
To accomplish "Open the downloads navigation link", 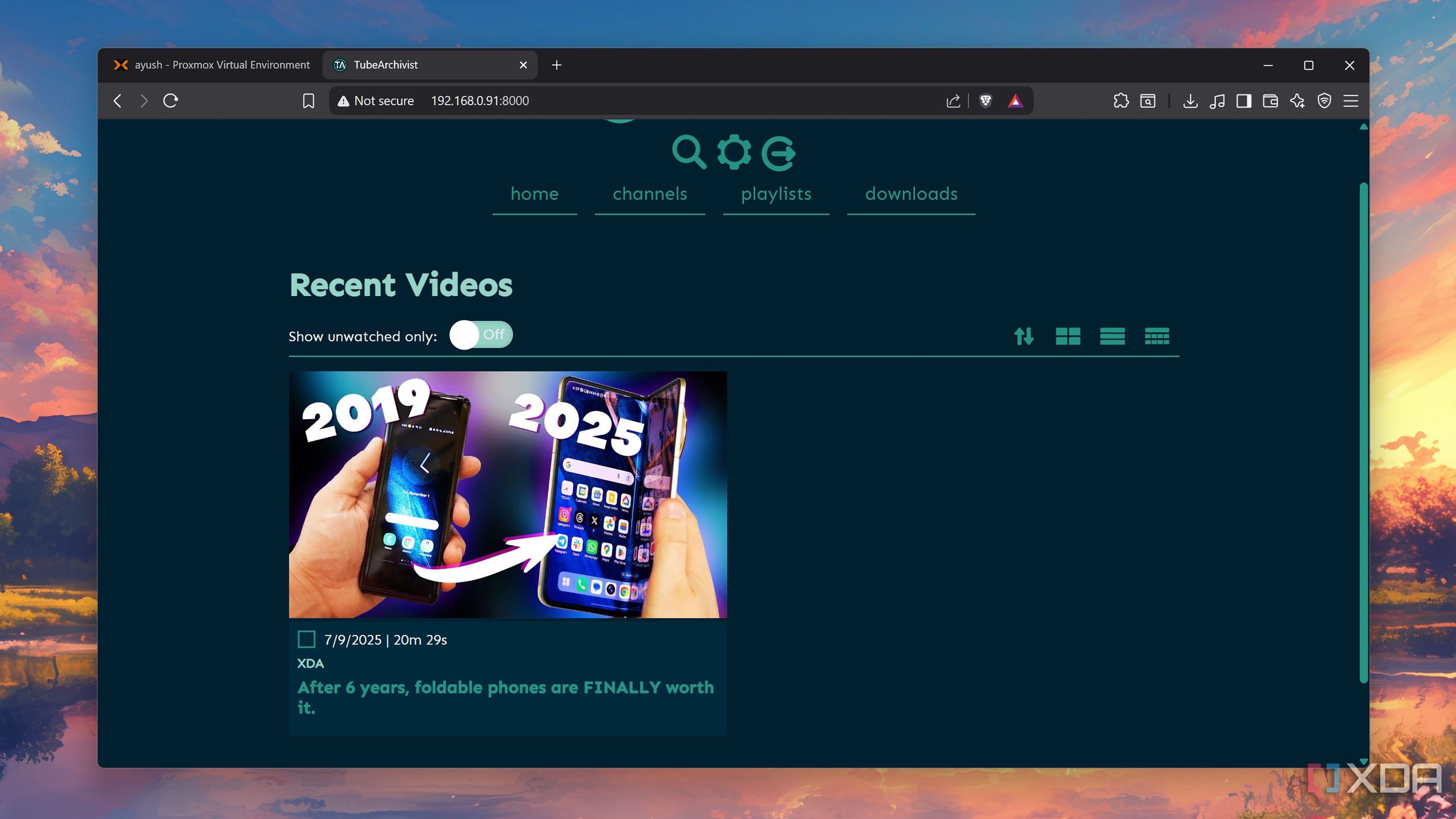I will [x=911, y=194].
